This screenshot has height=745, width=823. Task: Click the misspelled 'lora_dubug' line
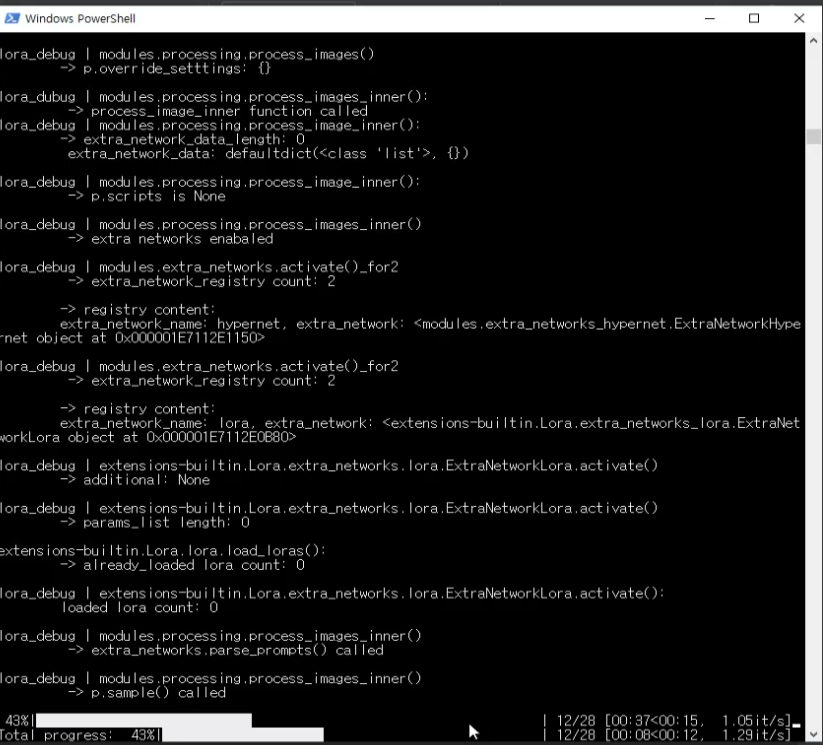click(214, 97)
